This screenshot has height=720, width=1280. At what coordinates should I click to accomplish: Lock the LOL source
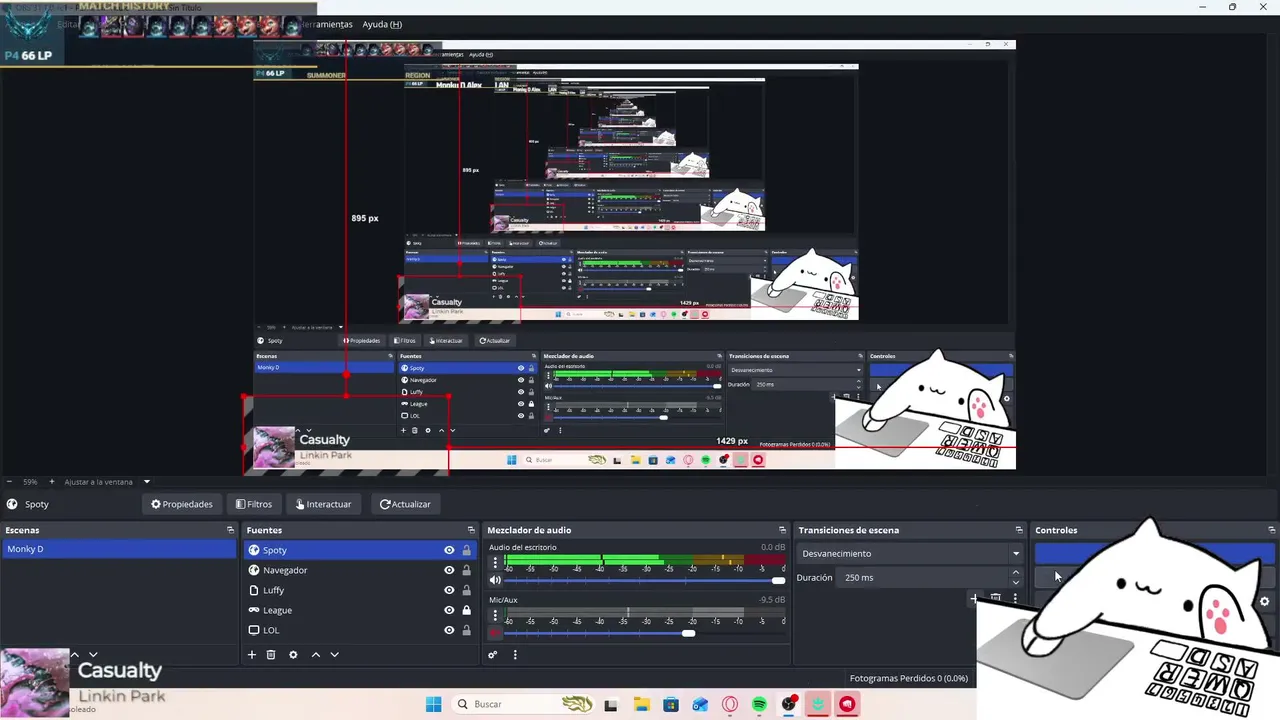point(466,630)
